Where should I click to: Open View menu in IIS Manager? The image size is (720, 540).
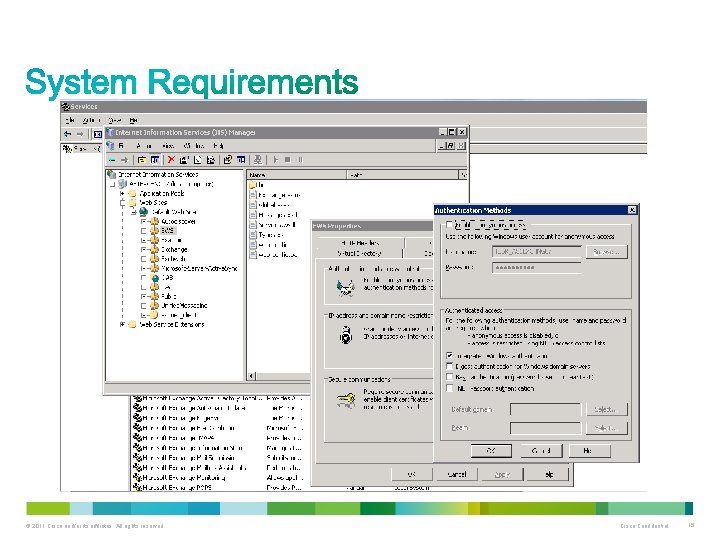click(x=168, y=146)
